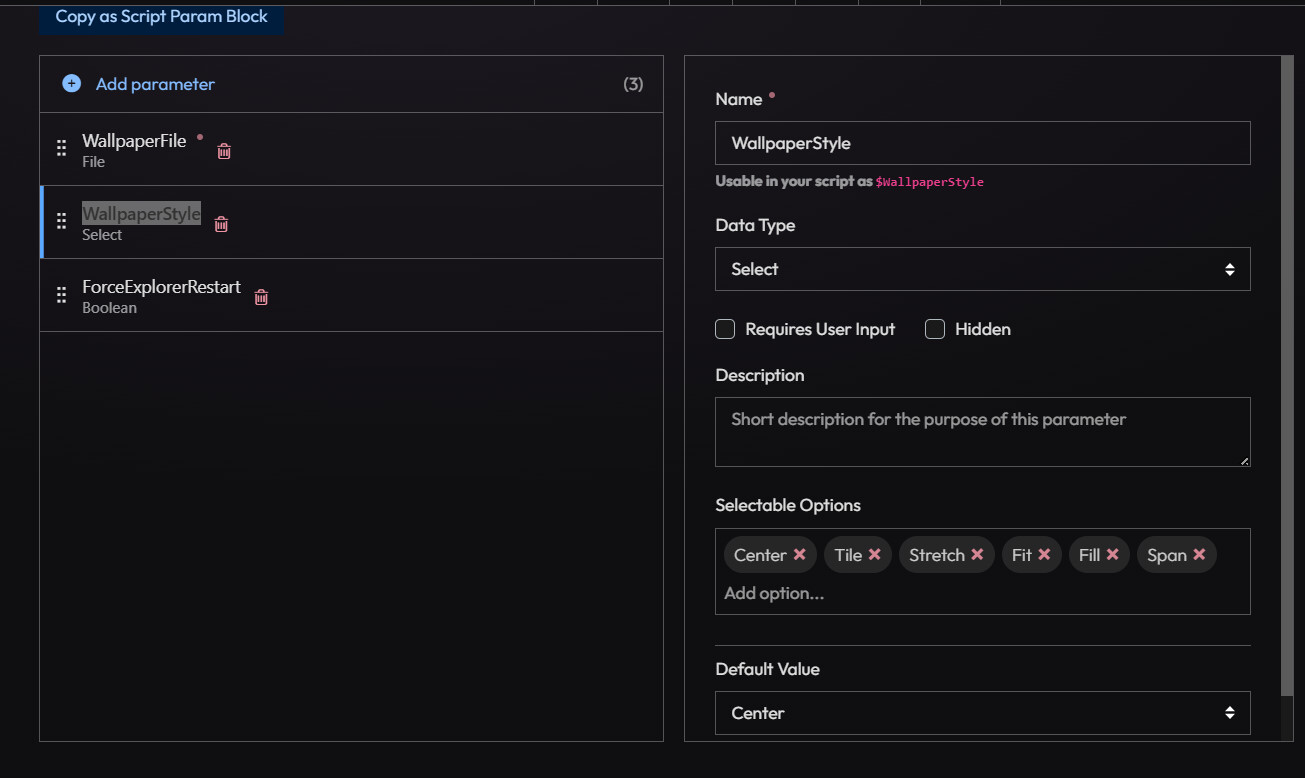Viewport: 1305px width, 778px height.
Task: Click Copy as Script Param Block button
Action: coord(161,18)
